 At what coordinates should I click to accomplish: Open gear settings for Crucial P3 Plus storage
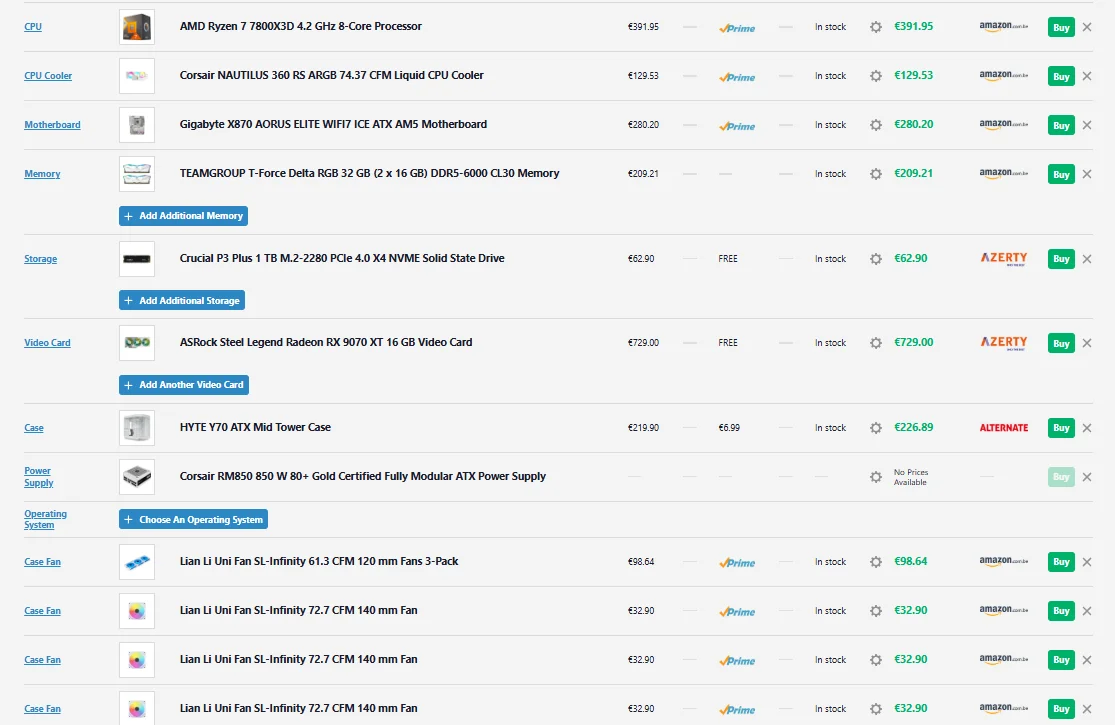pos(876,259)
